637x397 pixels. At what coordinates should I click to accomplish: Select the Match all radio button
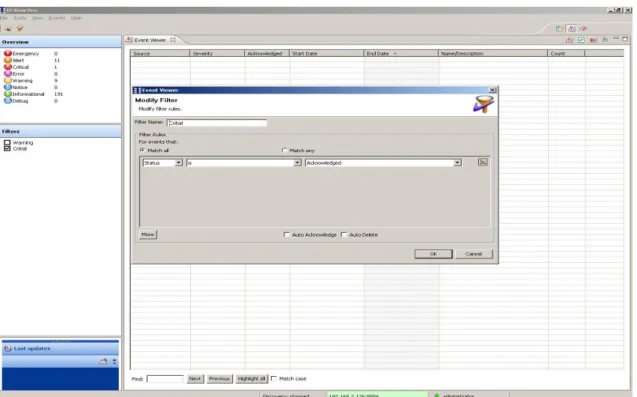point(142,150)
